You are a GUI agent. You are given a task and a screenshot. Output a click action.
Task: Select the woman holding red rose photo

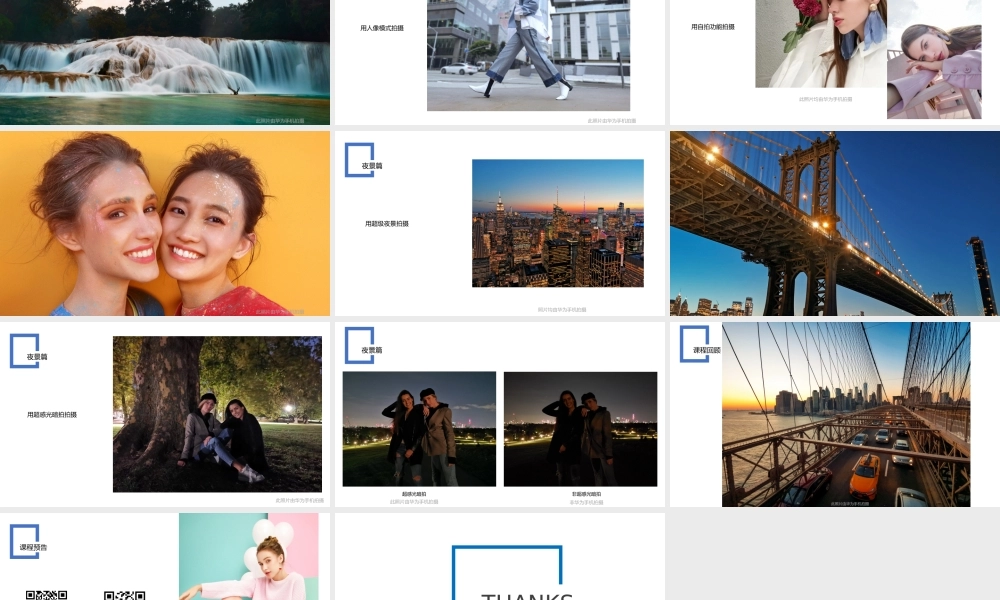point(820,44)
